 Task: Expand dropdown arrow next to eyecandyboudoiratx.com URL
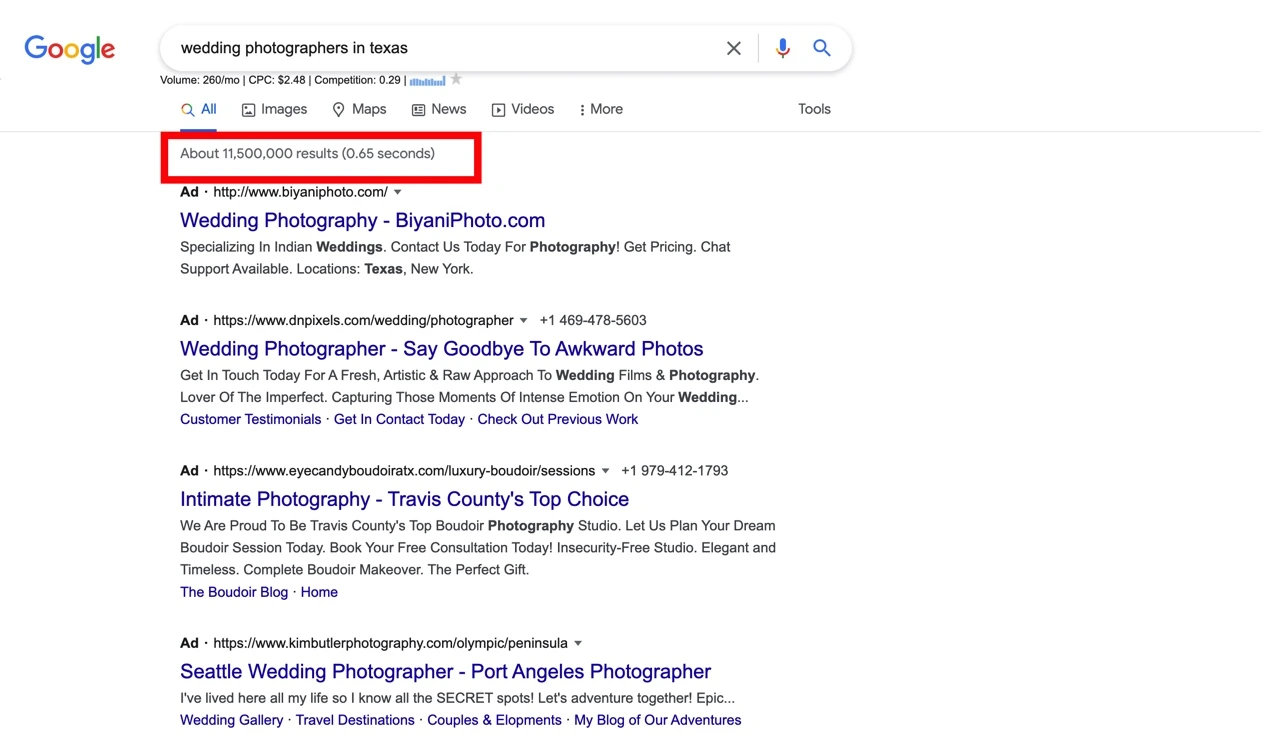coord(605,471)
